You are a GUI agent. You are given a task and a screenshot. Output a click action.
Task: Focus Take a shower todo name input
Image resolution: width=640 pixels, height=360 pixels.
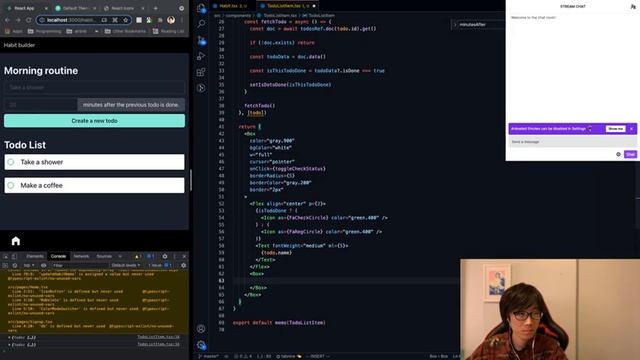[94, 87]
